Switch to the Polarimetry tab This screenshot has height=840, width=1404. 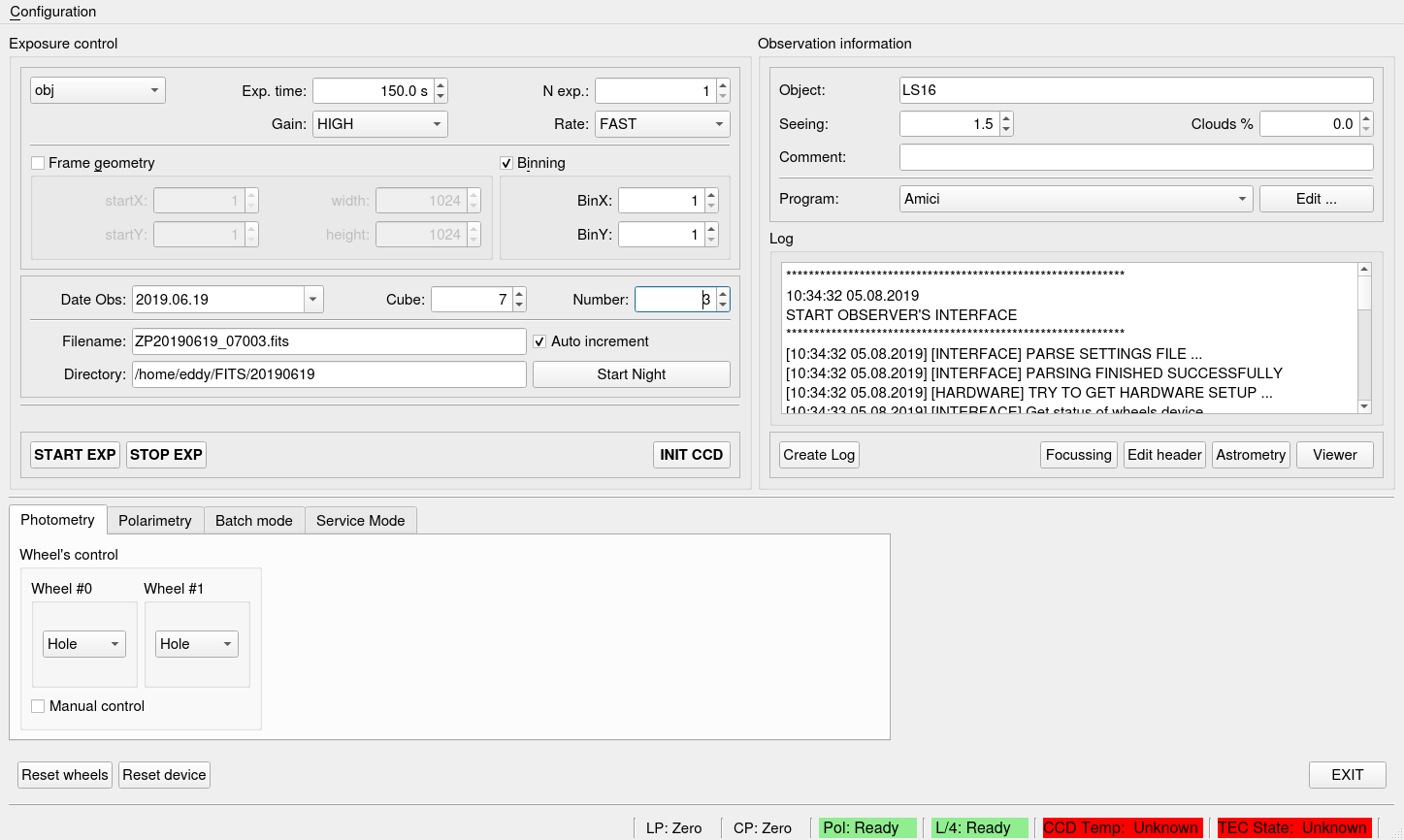coord(155,521)
